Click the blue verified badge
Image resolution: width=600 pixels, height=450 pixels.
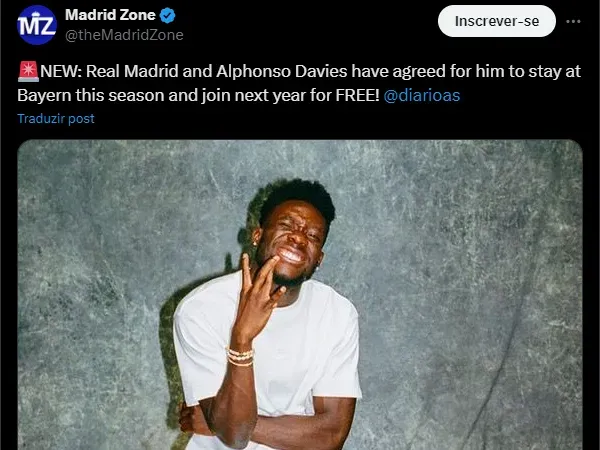coord(167,15)
